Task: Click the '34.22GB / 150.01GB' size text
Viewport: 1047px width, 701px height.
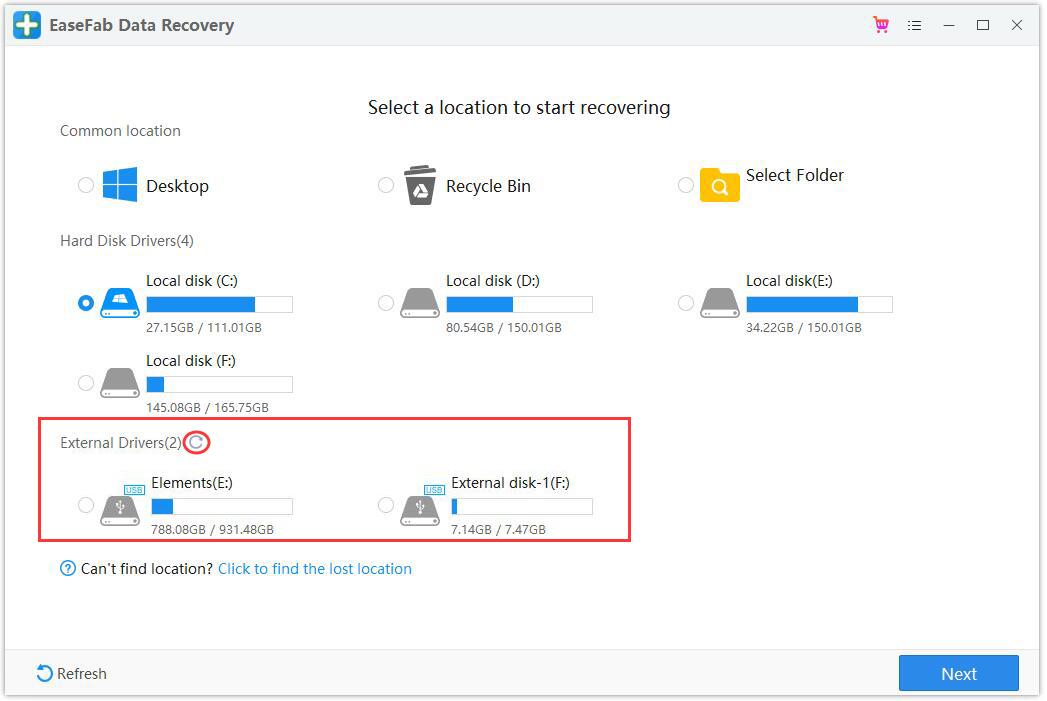Action: click(x=804, y=328)
